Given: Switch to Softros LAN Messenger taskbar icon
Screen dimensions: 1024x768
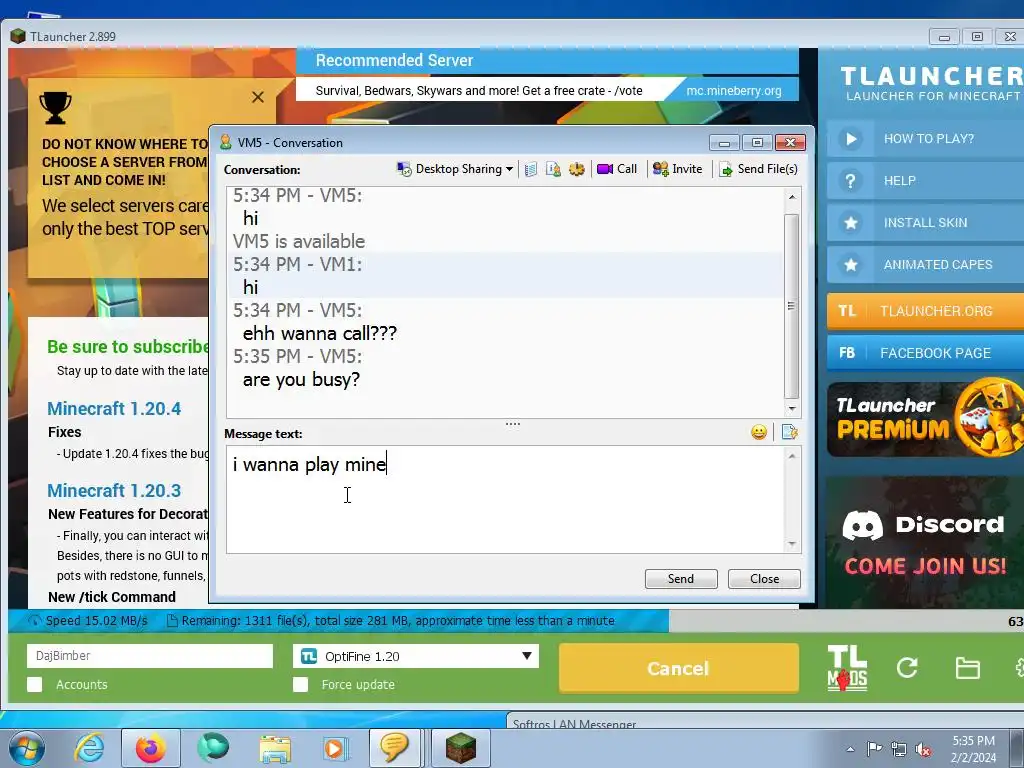Looking at the screenshot, I should 394,748.
